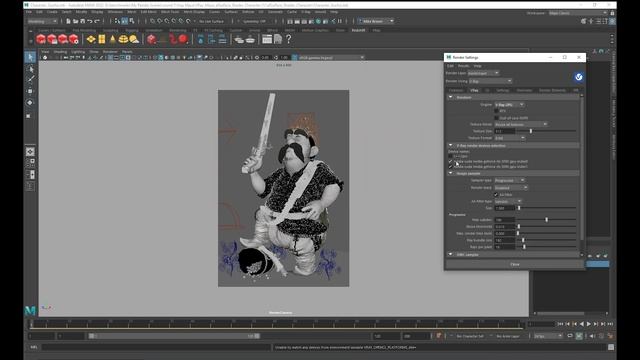Viewport: 640px width, 360px height.
Task: Click the No Character Set button
Action: (x=470, y=336)
